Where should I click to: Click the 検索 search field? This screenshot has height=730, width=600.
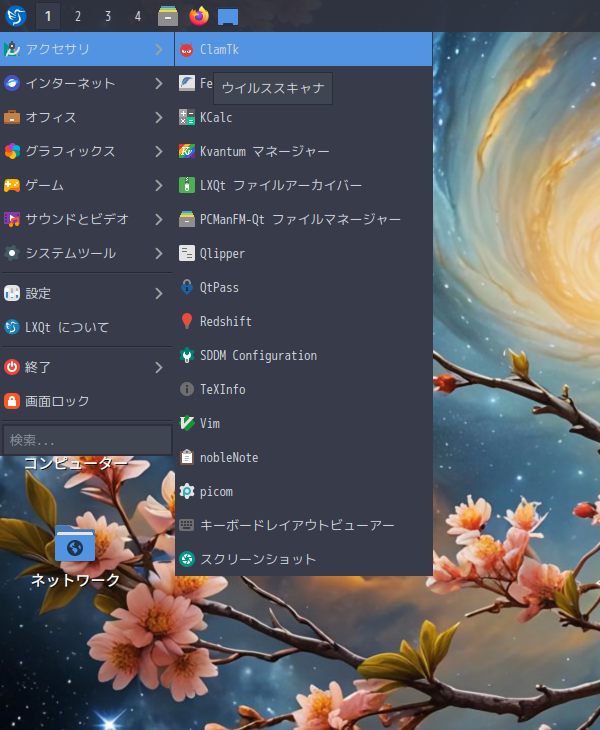[87, 440]
